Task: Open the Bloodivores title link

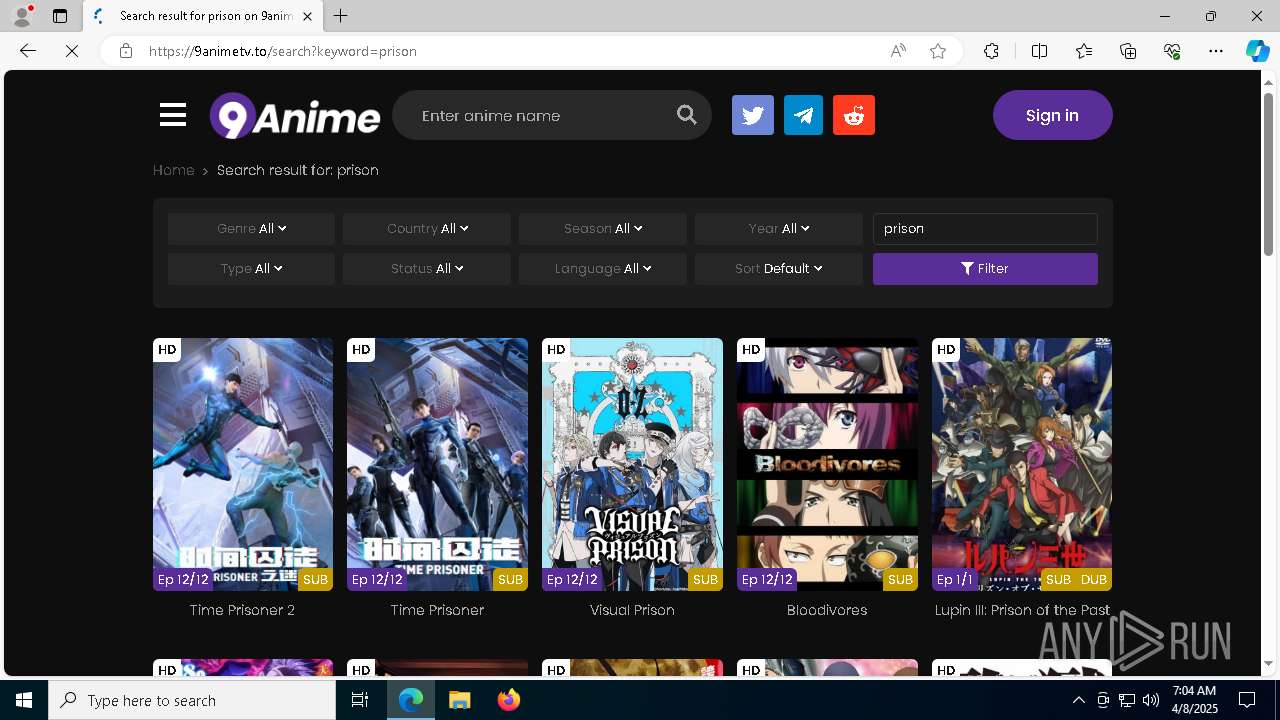Action: coord(827,610)
